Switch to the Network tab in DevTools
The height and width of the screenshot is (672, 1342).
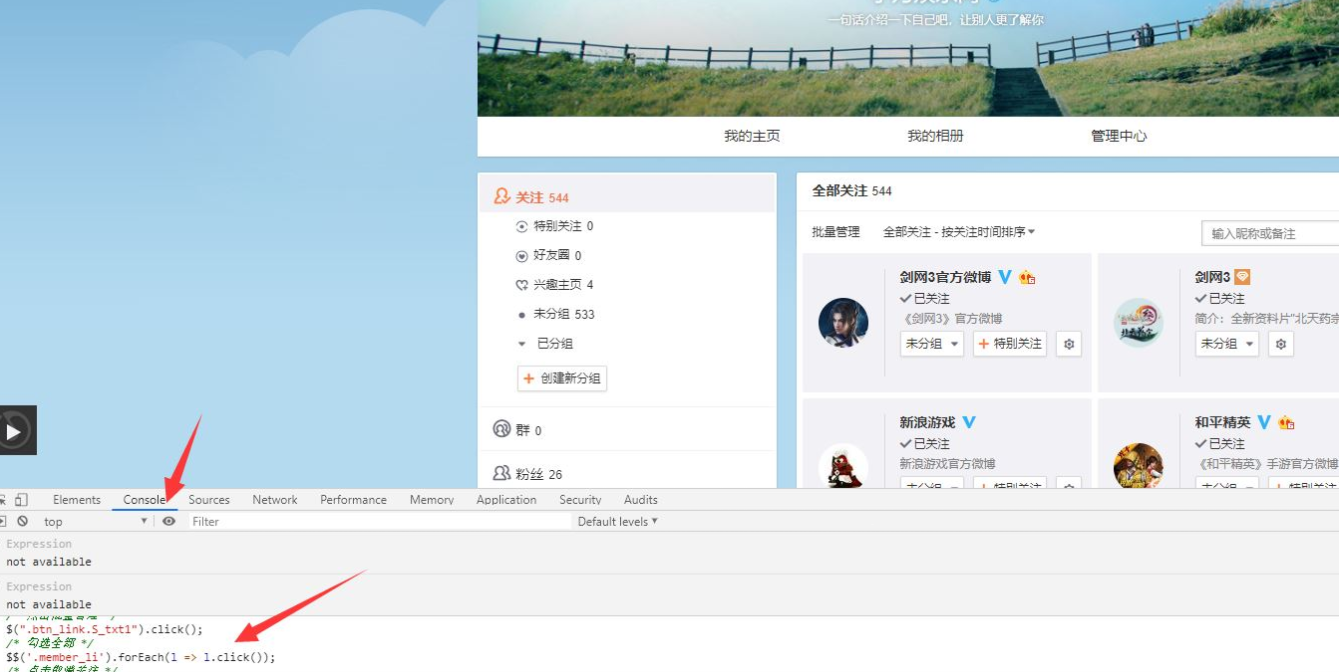pyautogui.click(x=274, y=500)
